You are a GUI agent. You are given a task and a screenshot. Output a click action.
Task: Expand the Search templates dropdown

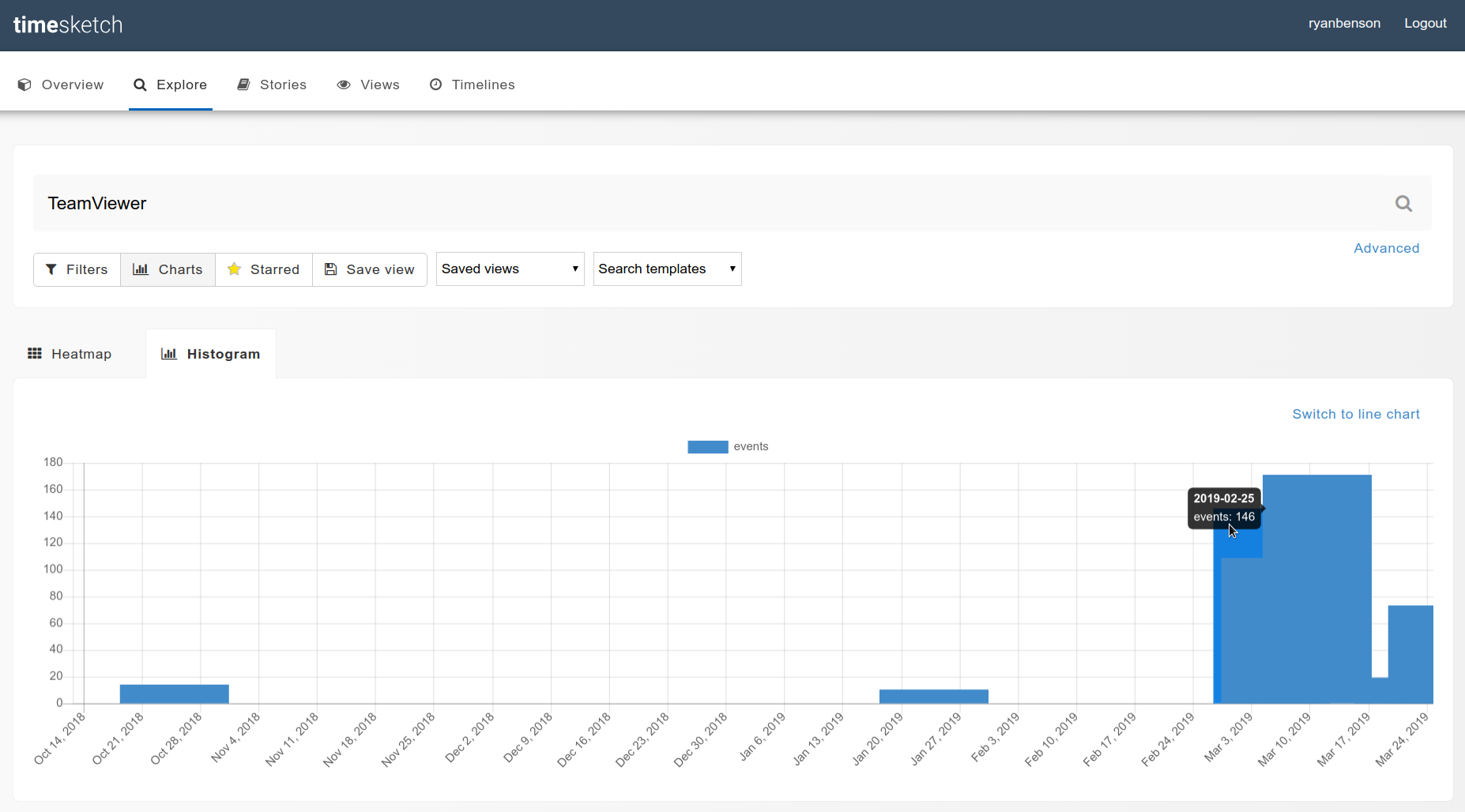(668, 269)
